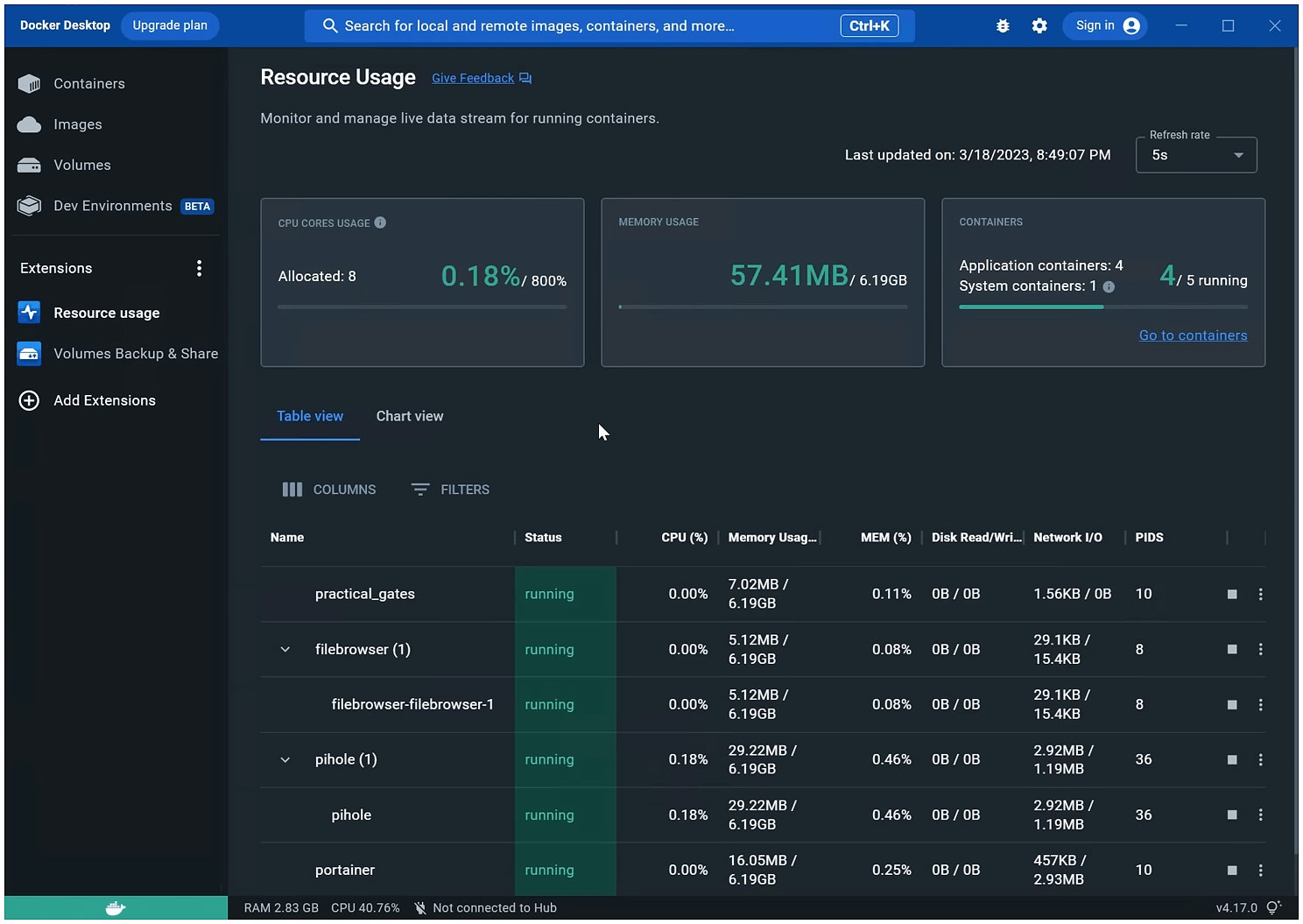The image size is (1303, 924).
Task: Sort by the PIDS column header
Action: point(1149,538)
